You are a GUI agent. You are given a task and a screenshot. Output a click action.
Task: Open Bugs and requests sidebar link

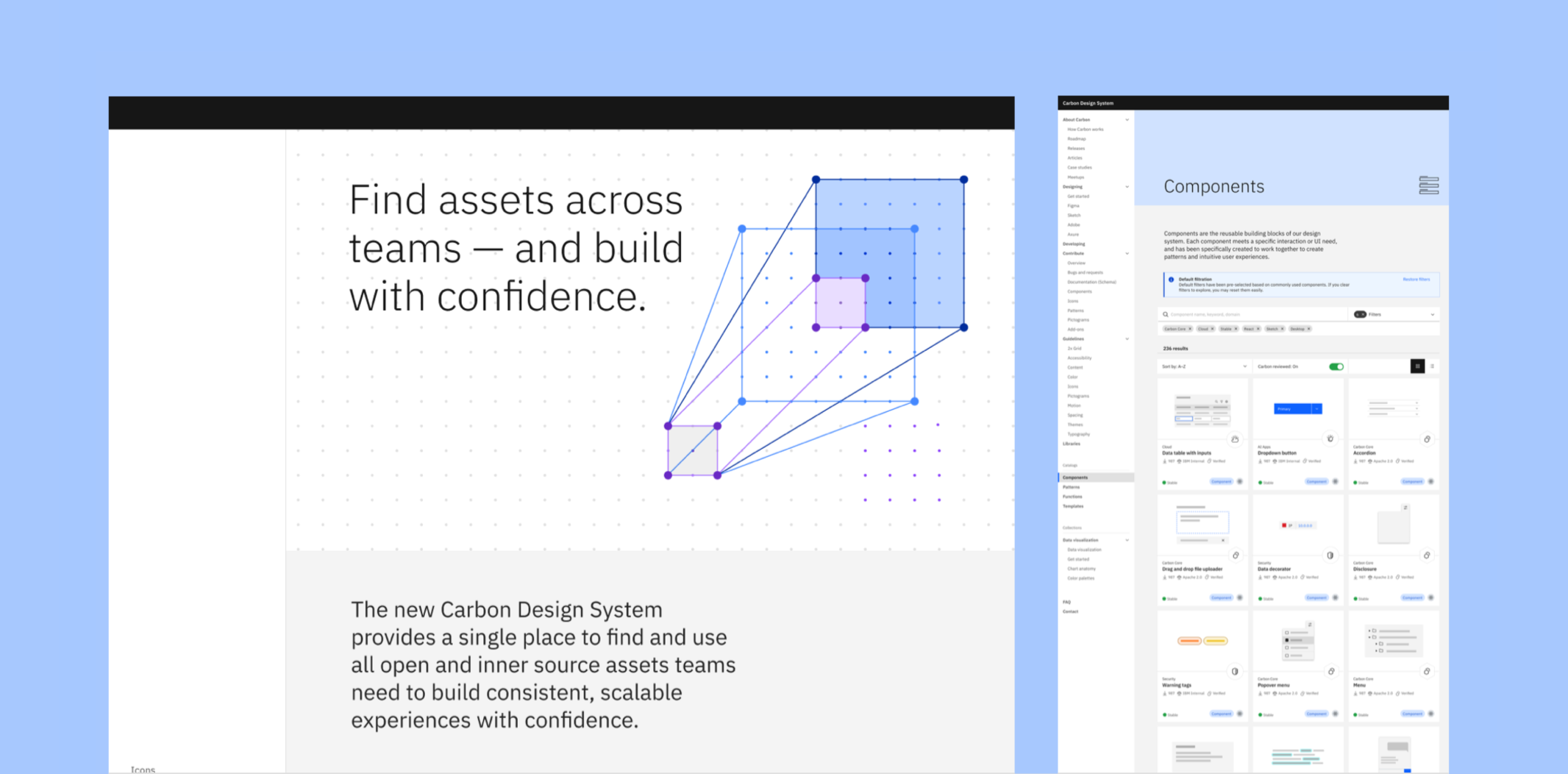click(1085, 273)
